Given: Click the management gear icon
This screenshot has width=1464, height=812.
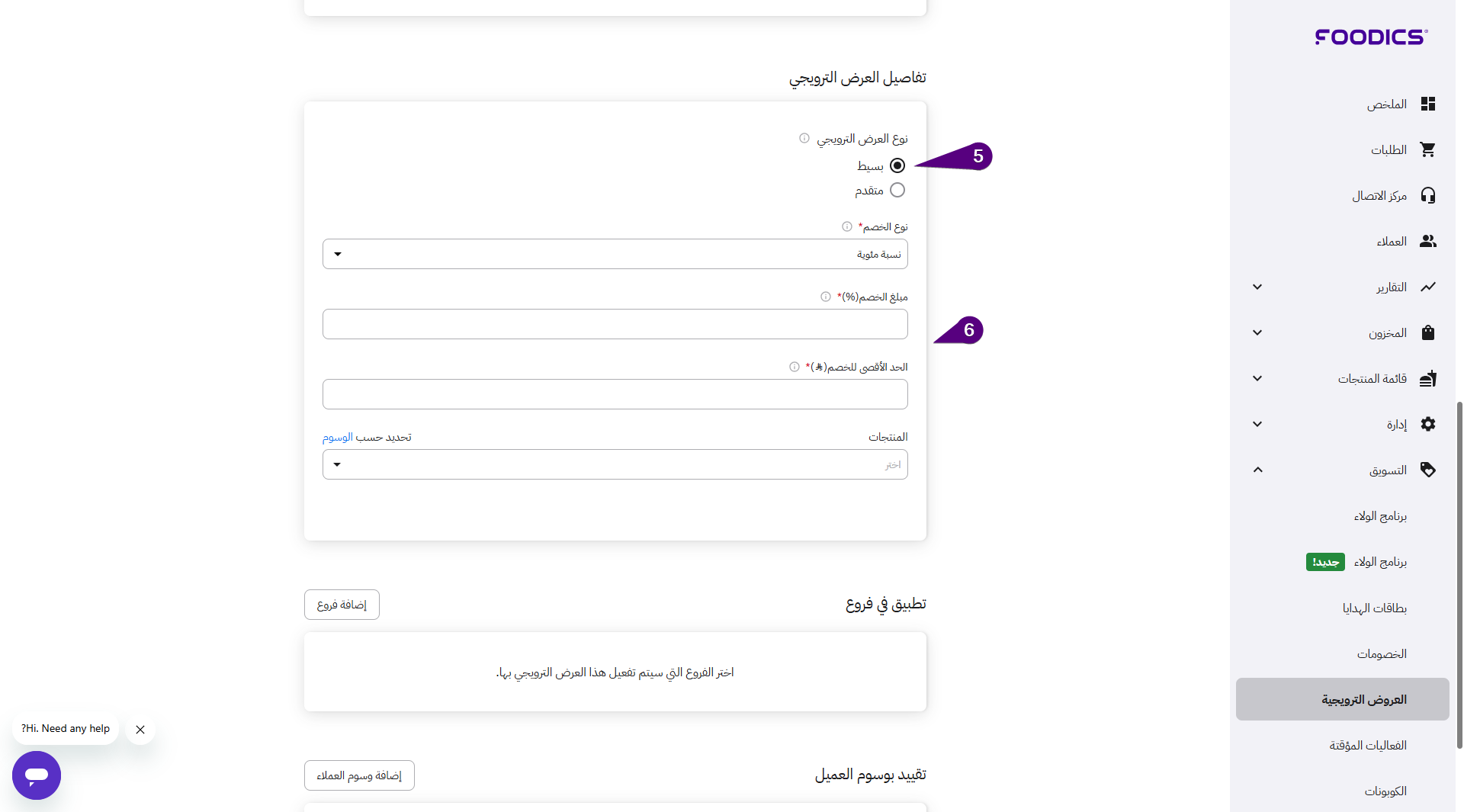Looking at the screenshot, I should coord(1427,425).
